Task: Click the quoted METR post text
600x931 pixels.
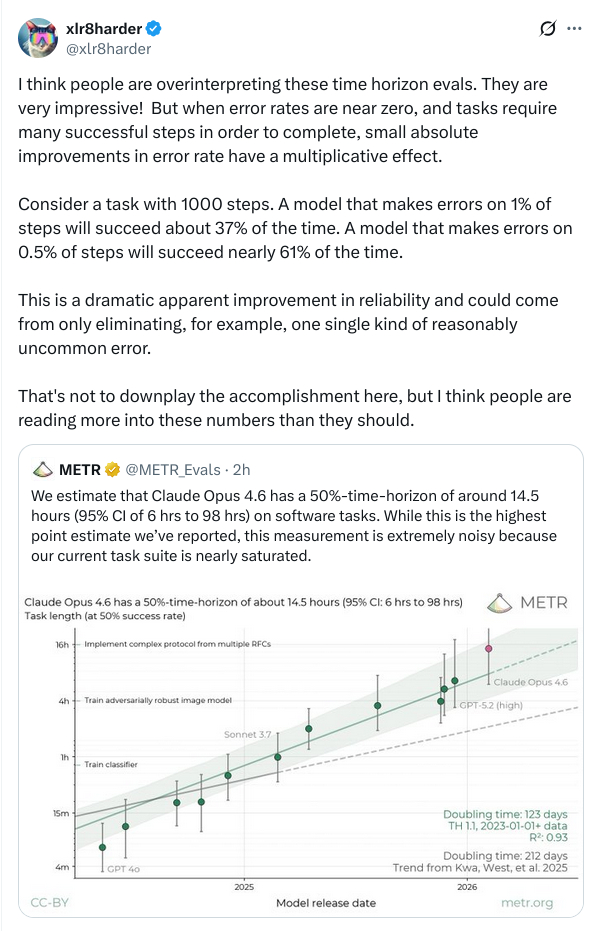Action: pyautogui.click(x=300, y=525)
